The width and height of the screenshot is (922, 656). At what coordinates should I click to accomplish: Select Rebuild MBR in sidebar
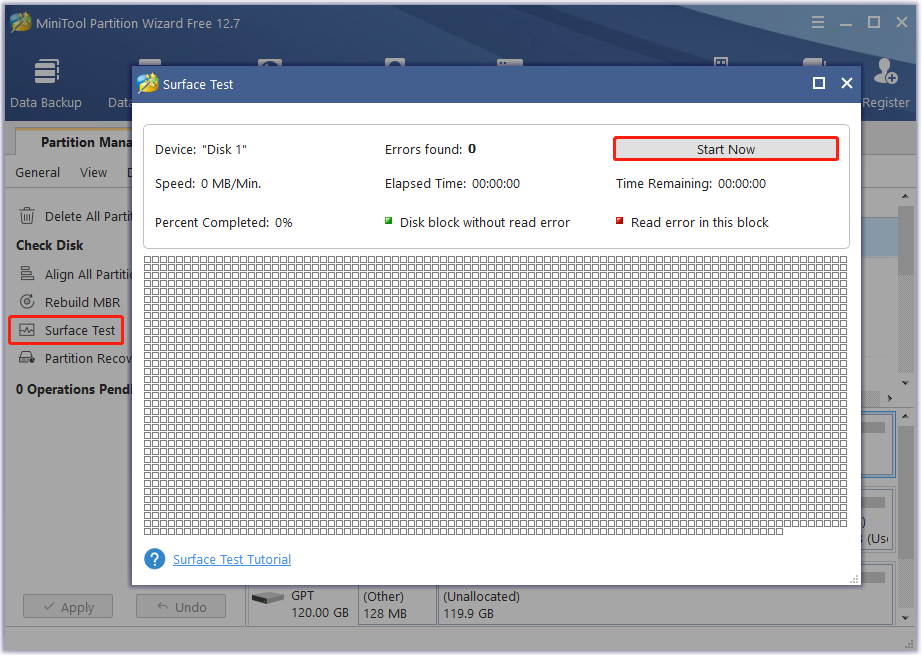coord(82,302)
